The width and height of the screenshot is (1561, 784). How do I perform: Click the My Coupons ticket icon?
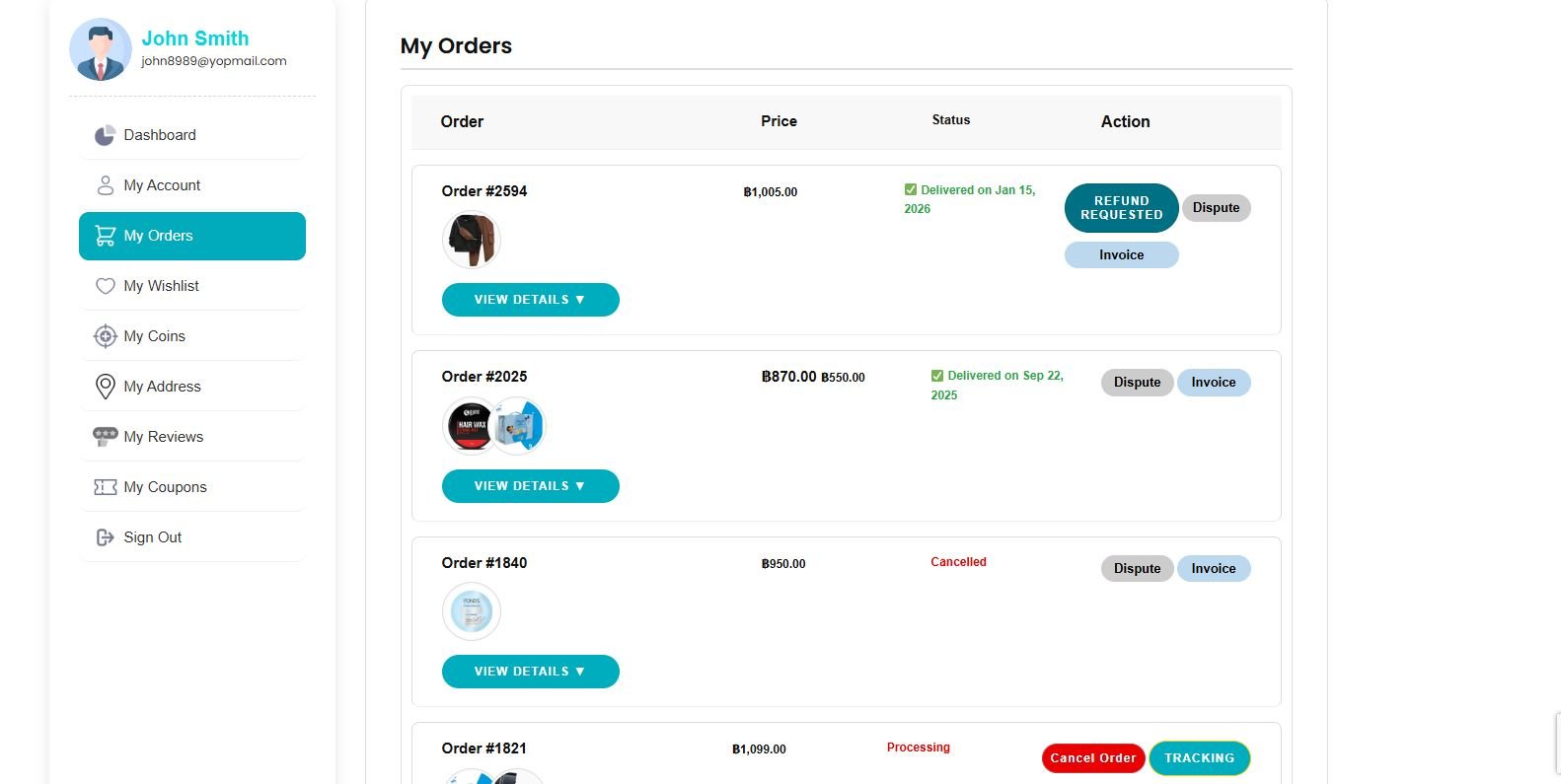105,487
